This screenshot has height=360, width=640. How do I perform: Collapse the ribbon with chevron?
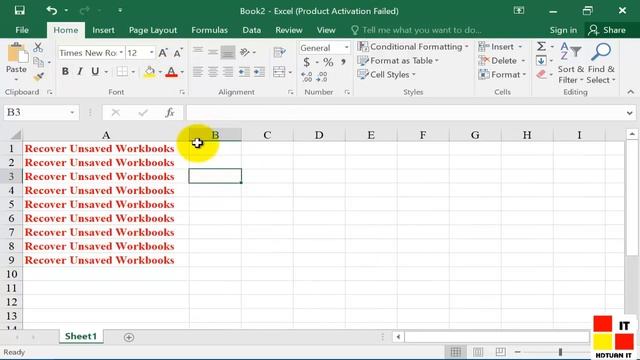[631, 92]
